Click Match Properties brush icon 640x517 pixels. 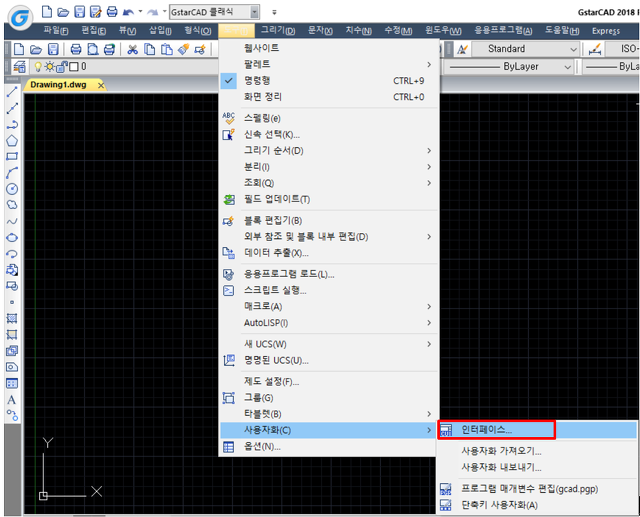(x=183, y=49)
